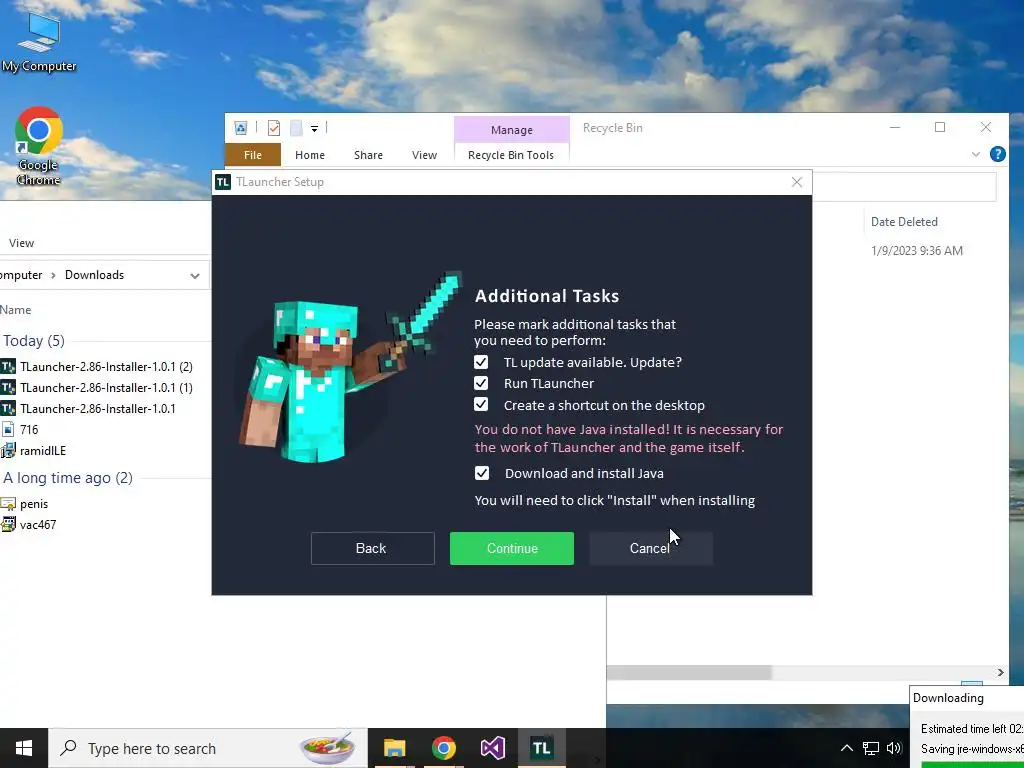Show hidden system tray icons
Image resolution: width=1024 pixels, height=768 pixels.
coord(846,748)
